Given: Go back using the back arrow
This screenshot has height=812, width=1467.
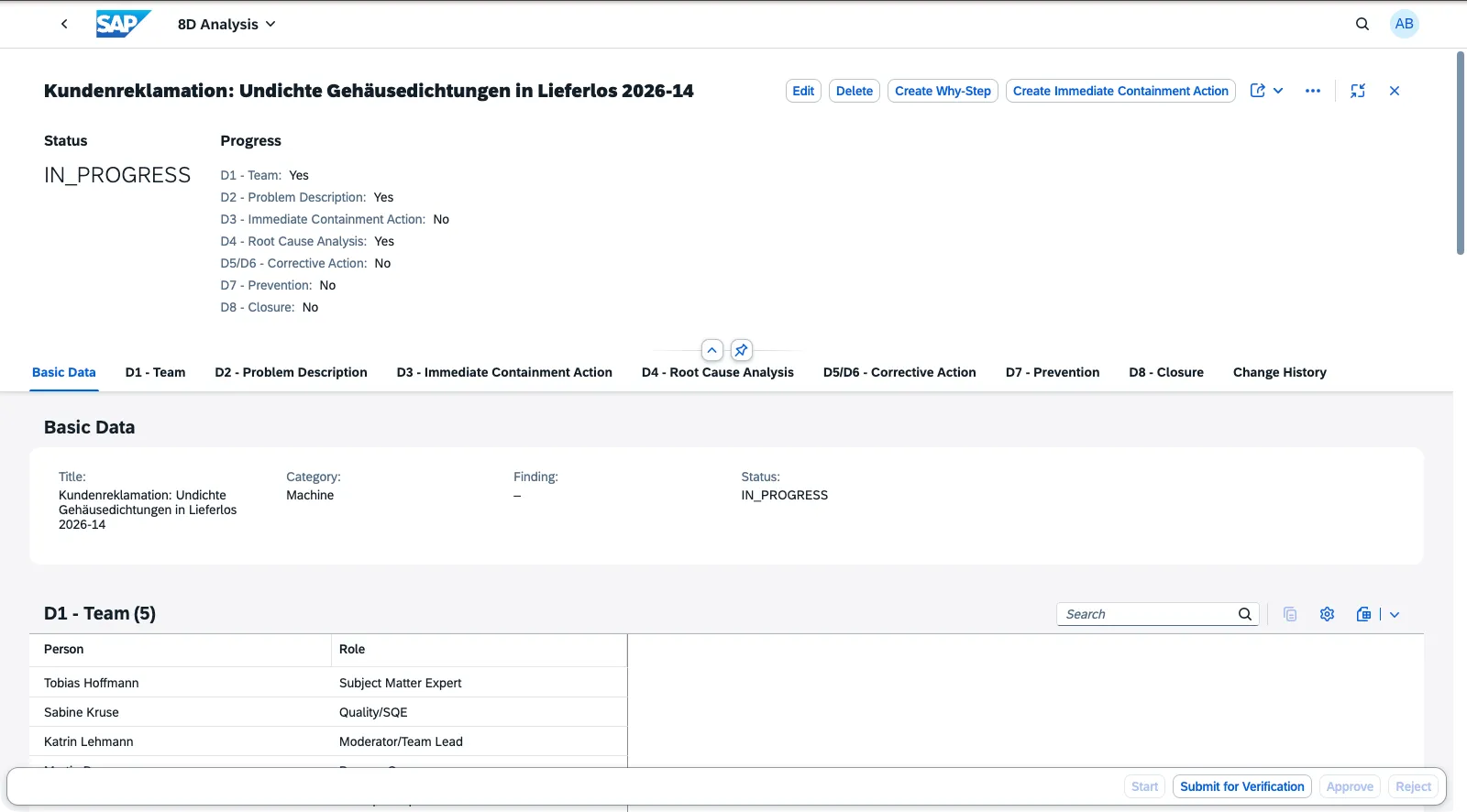Looking at the screenshot, I should (x=64, y=24).
